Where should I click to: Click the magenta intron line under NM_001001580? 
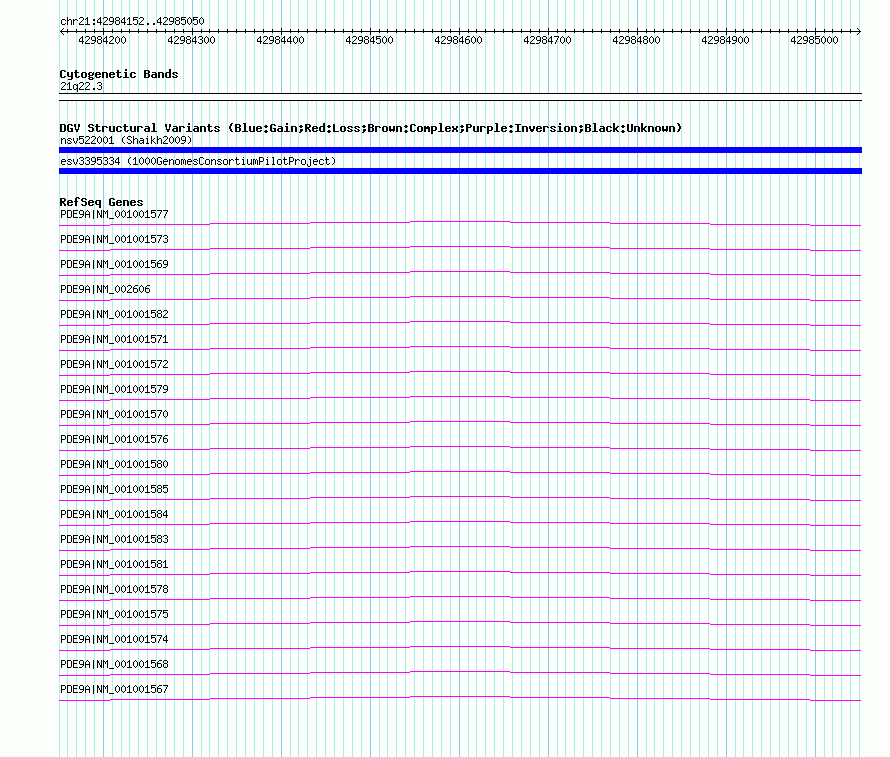point(460,472)
